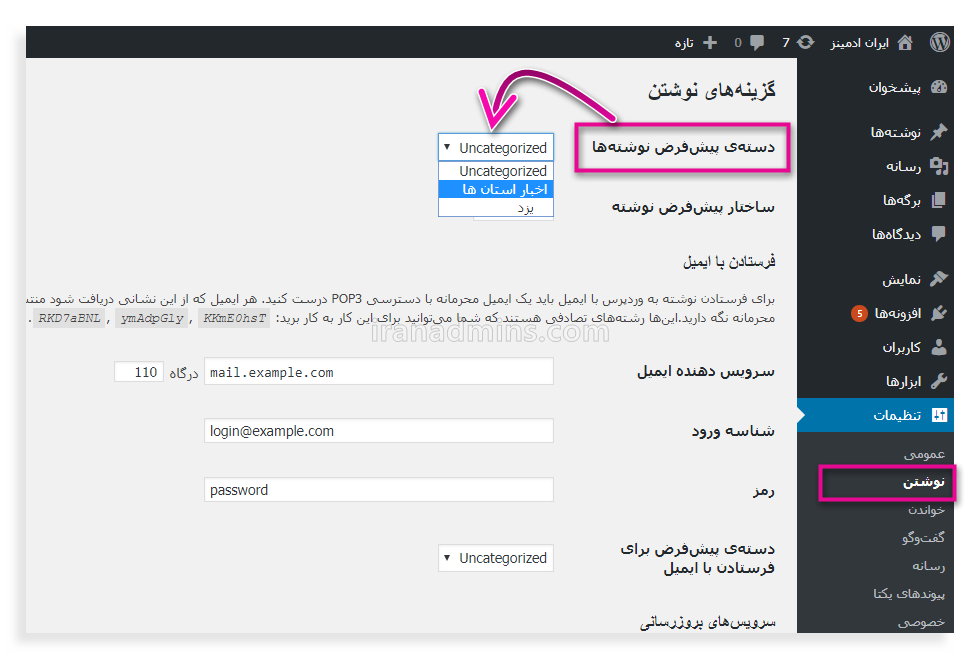Click the شناسه ورود label
The image size is (980, 659).
click(x=733, y=431)
